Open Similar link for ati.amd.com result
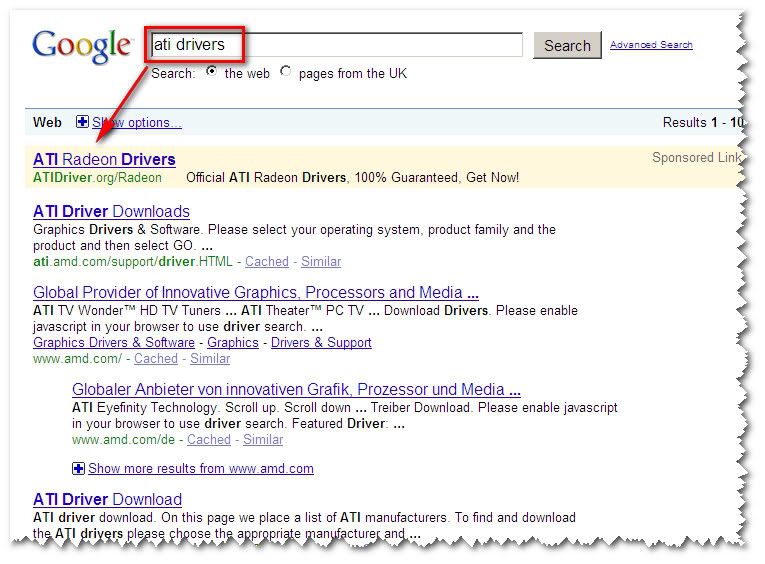The width and height of the screenshot is (765, 564). coord(321,262)
